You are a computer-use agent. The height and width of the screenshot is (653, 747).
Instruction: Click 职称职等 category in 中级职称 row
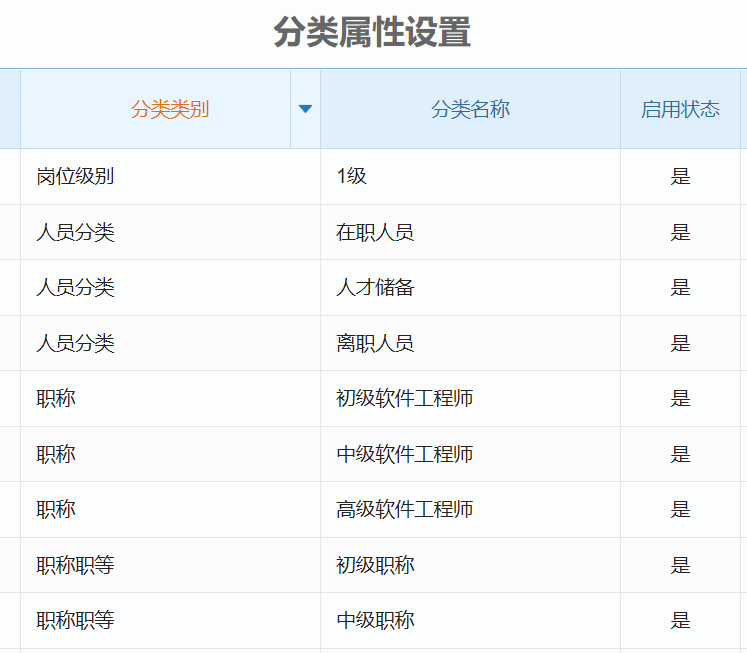tap(75, 621)
